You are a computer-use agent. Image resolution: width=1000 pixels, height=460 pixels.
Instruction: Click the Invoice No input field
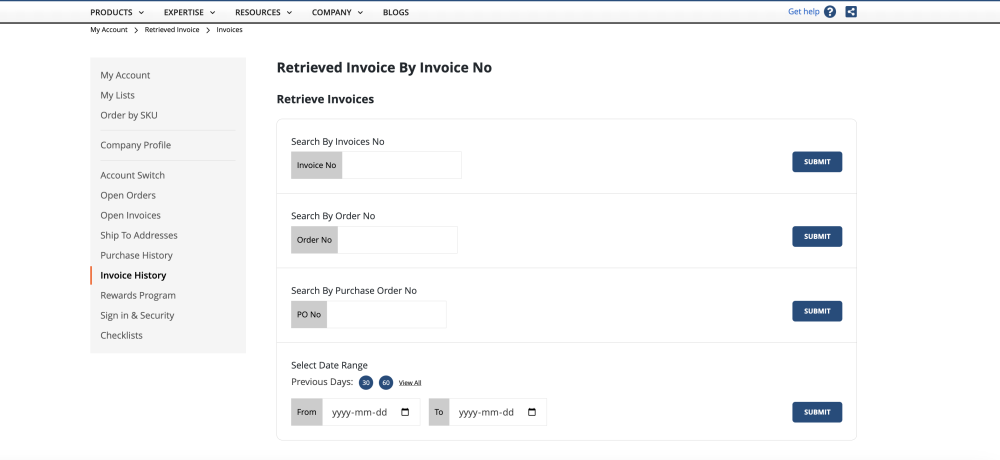pyautogui.click(x=402, y=165)
